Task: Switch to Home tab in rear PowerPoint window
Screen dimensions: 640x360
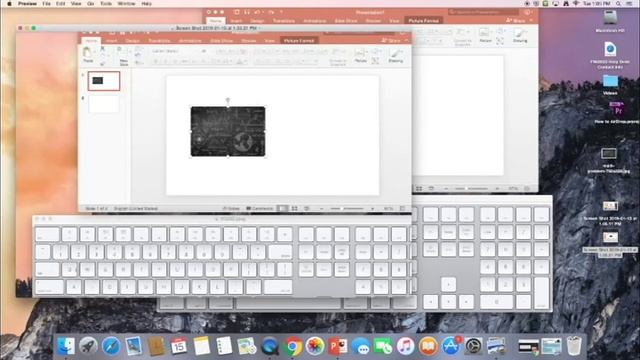Action: [x=216, y=20]
